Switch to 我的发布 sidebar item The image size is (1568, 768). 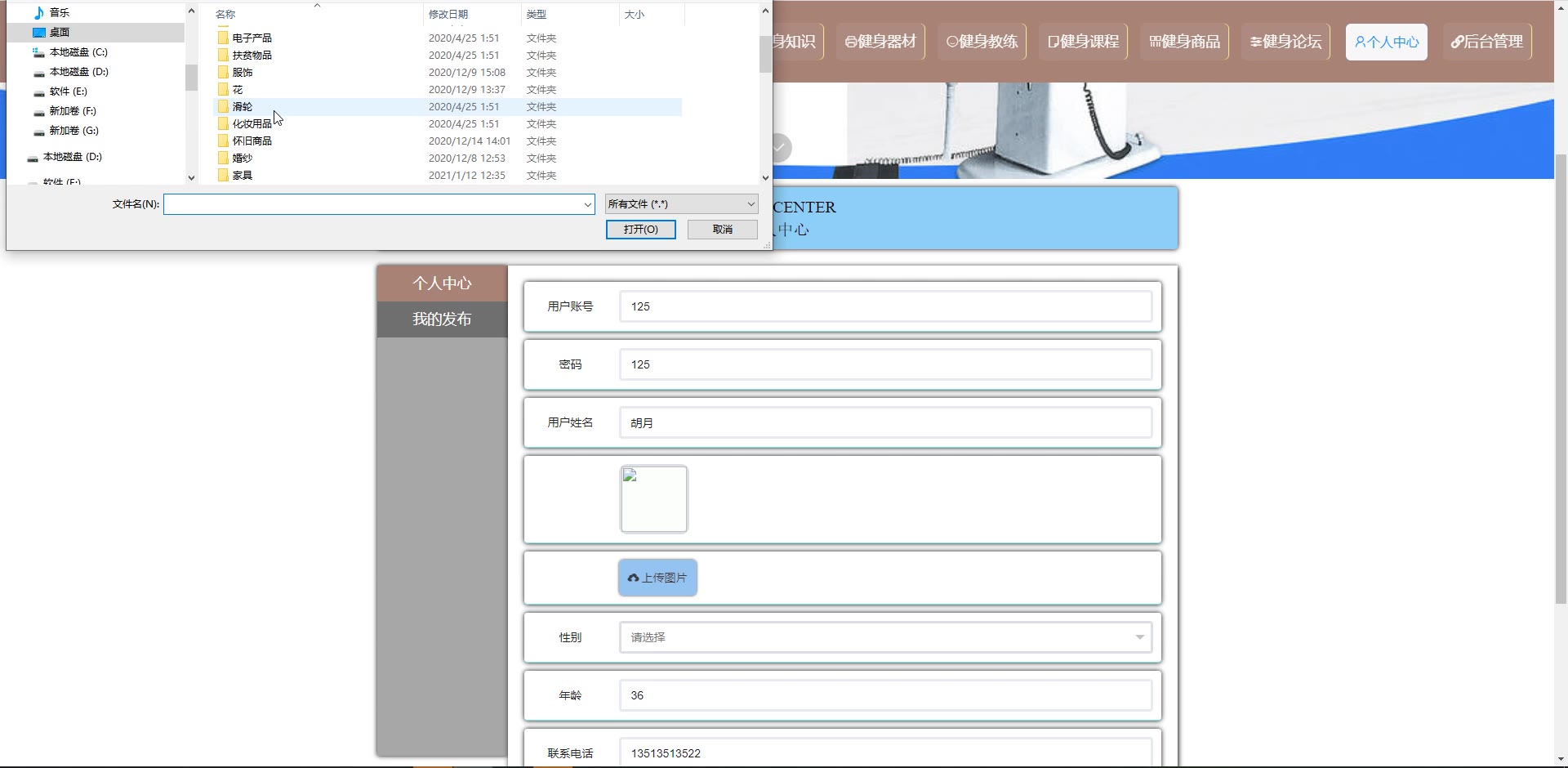442,319
